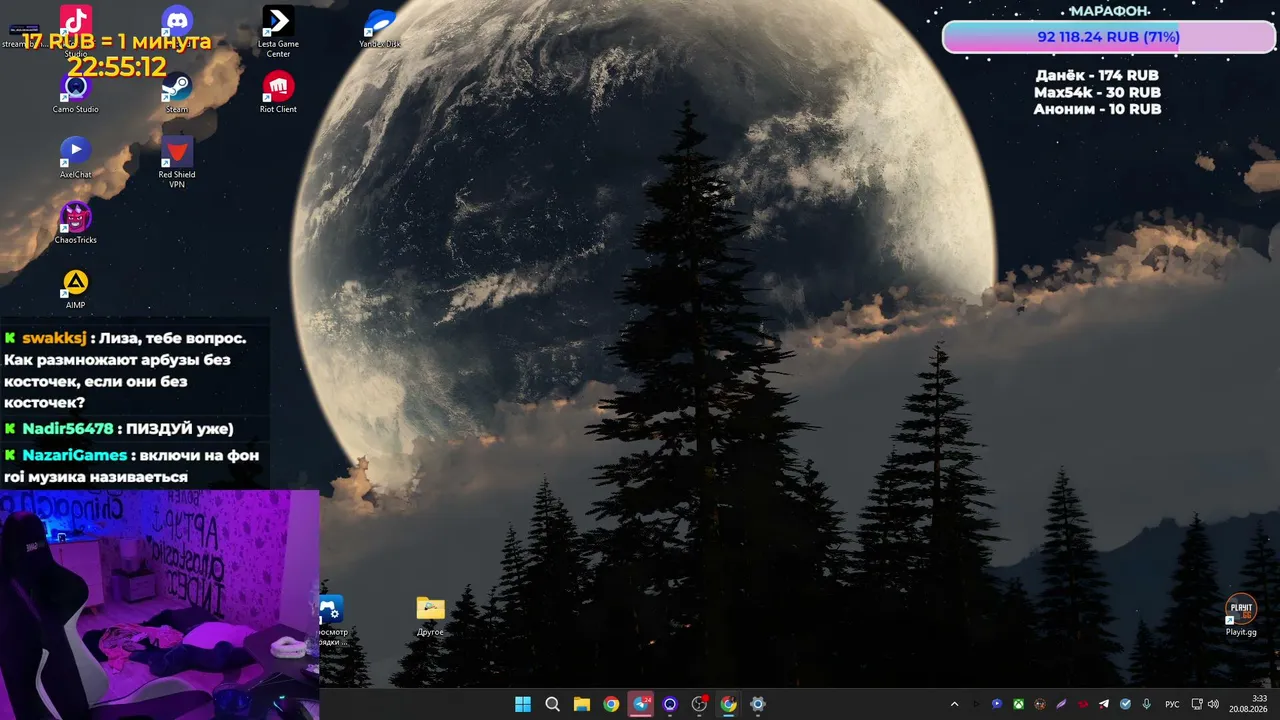The height and width of the screenshot is (720, 1280).
Task: Click the blue checkmark tray icon
Action: (1125, 704)
